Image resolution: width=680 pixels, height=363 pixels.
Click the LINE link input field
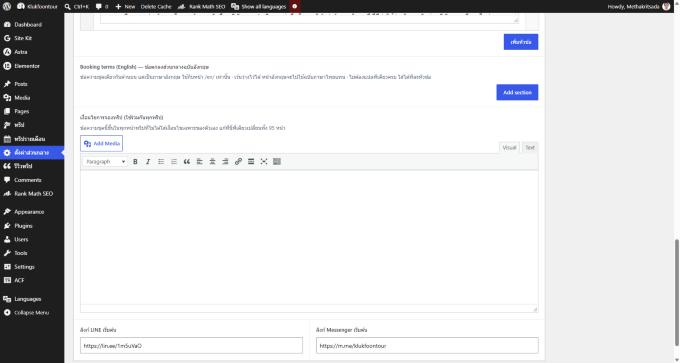[x=191, y=346]
